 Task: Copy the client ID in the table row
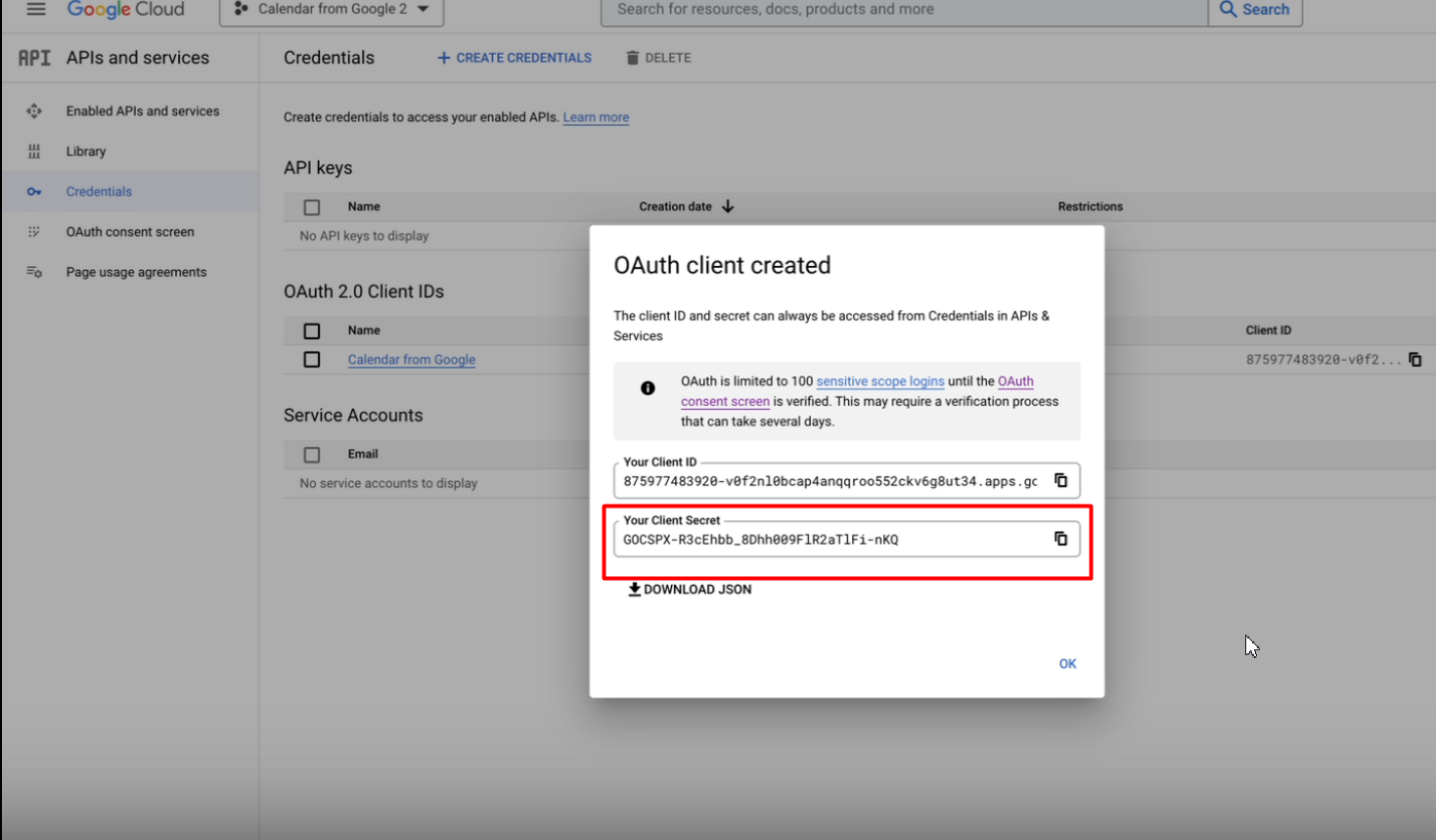pos(1415,360)
